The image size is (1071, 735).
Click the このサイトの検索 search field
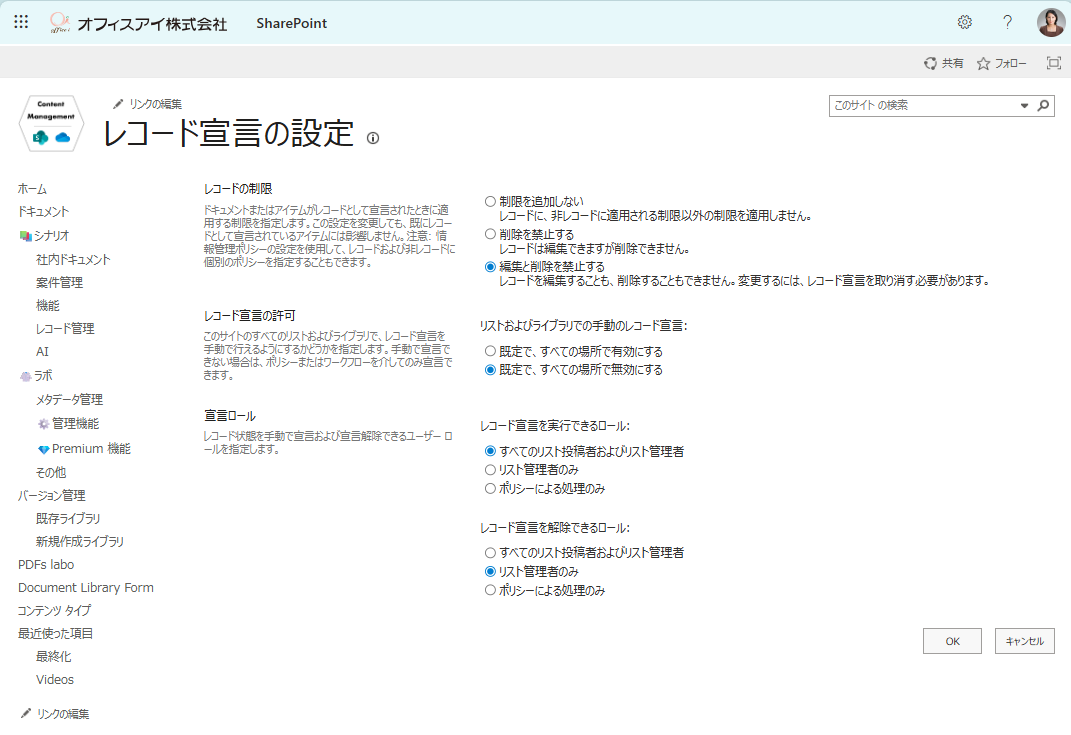(x=922, y=105)
